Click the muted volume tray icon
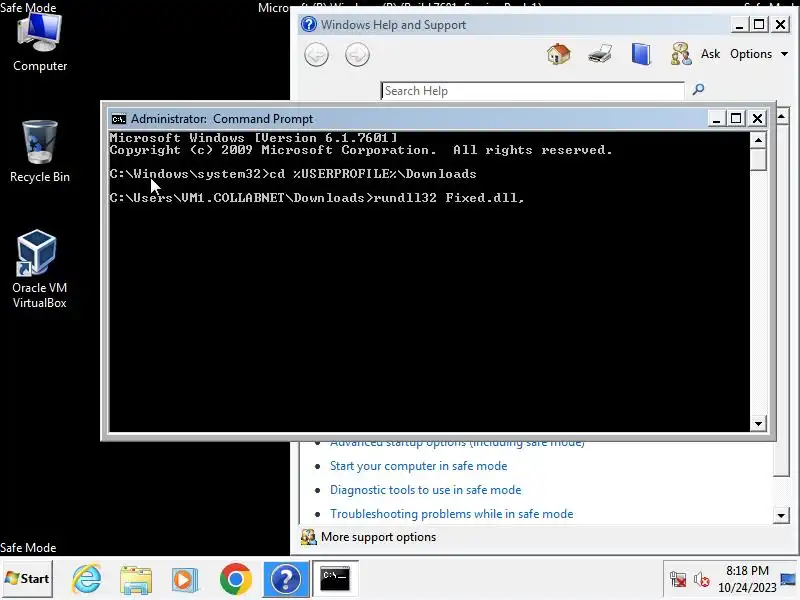The height and width of the screenshot is (600, 800). click(x=702, y=580)
